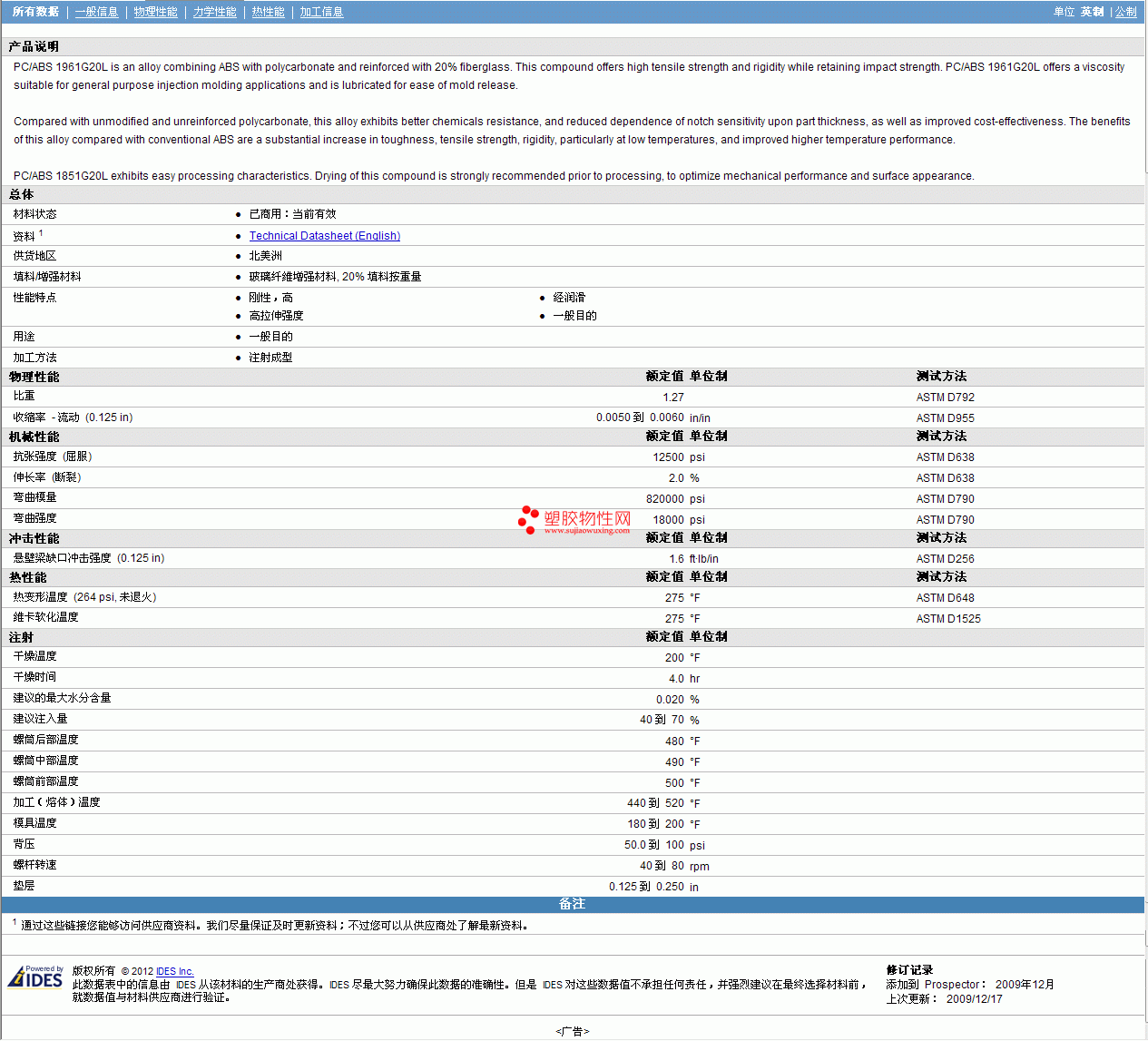Select the 背压 row label

click(x=24, y=844)
